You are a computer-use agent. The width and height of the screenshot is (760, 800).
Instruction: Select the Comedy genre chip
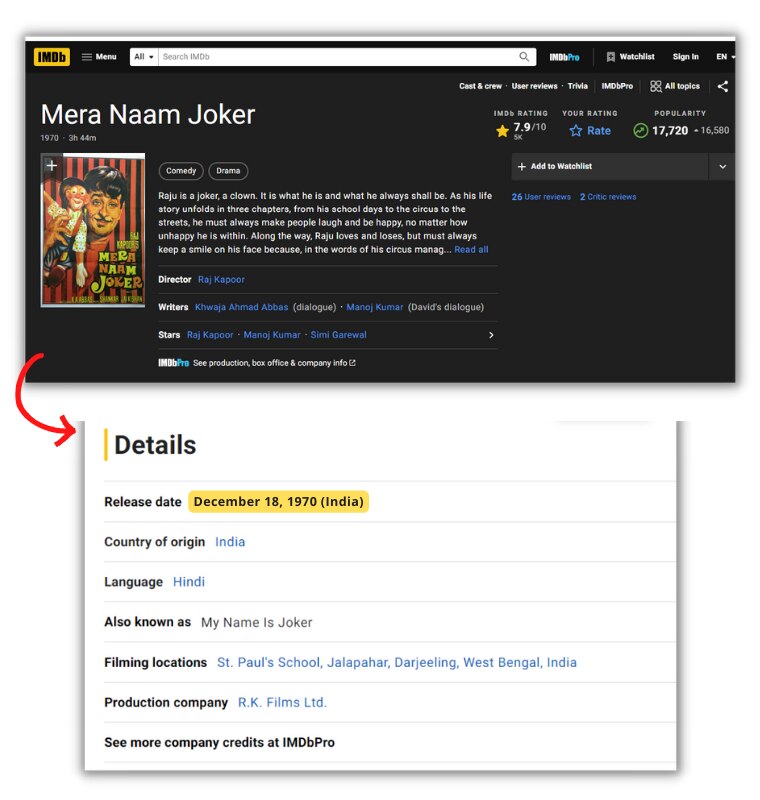pos(181,171)
